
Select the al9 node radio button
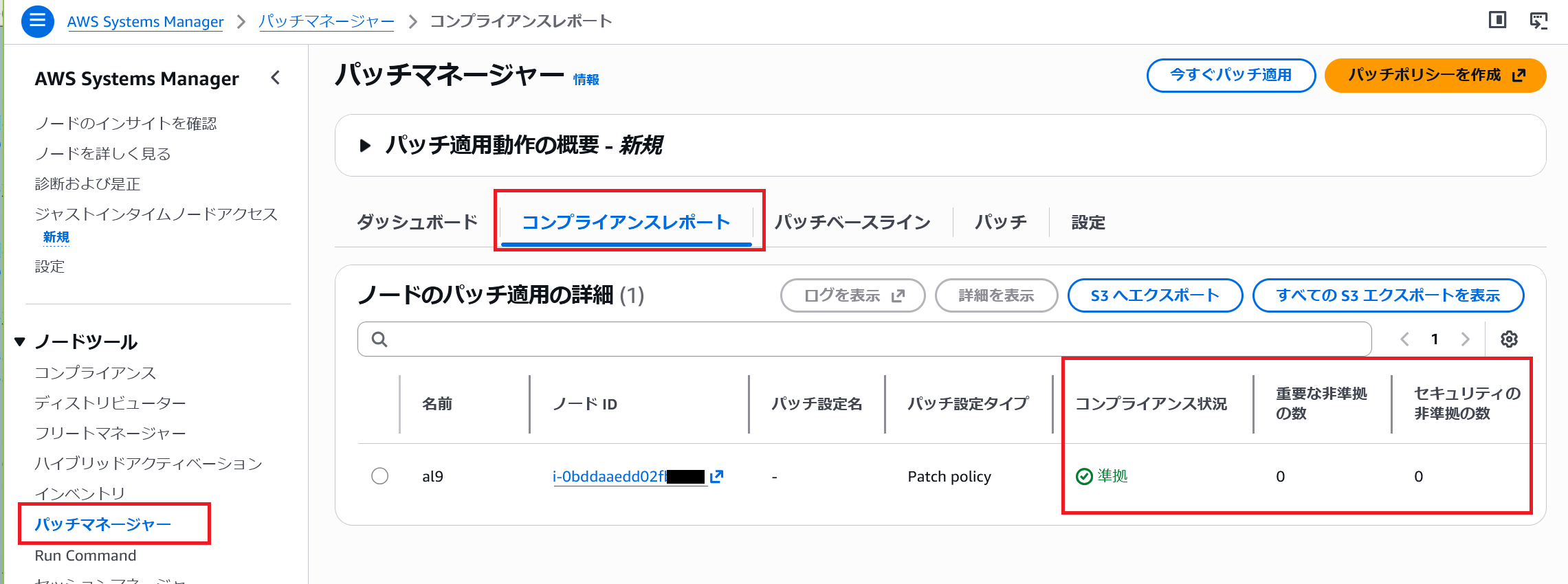pos(379,475)
